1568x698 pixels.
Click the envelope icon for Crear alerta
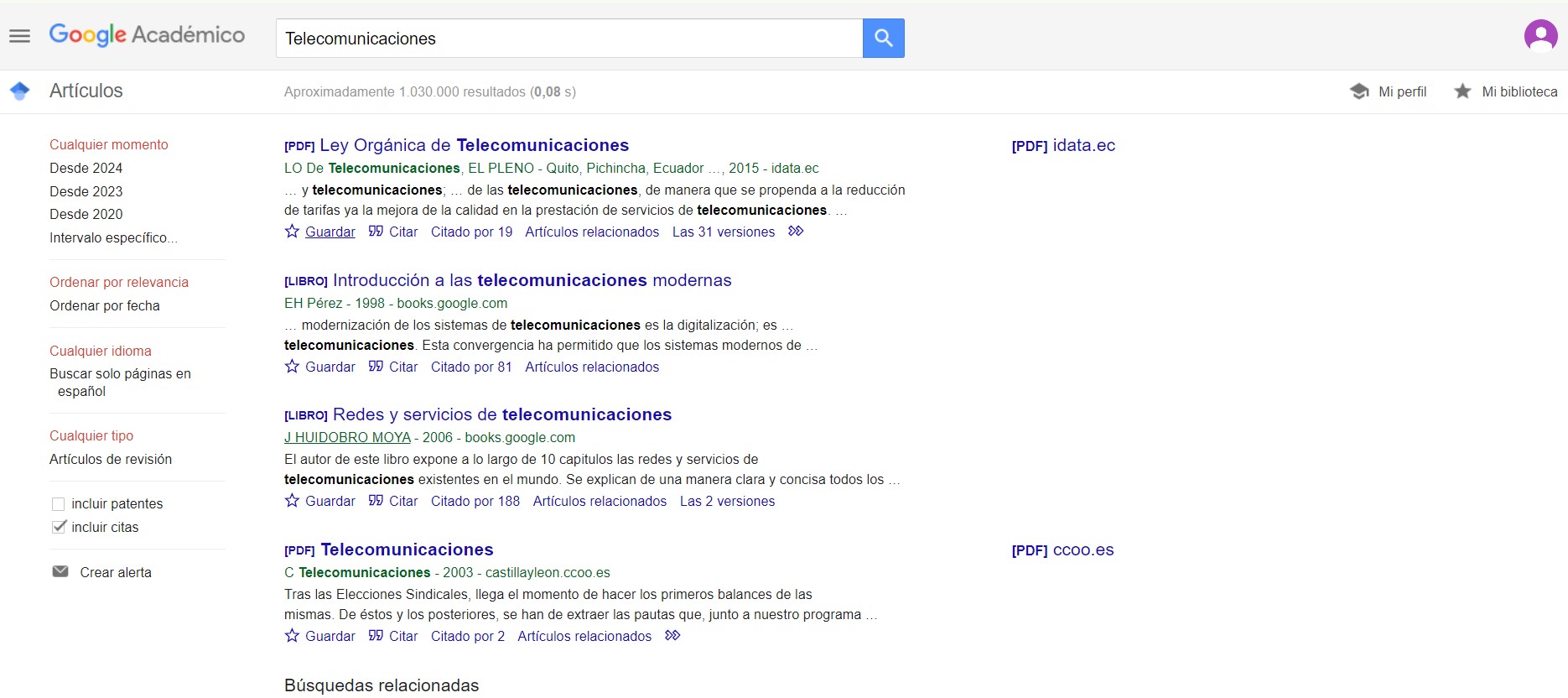coord(60,571)
